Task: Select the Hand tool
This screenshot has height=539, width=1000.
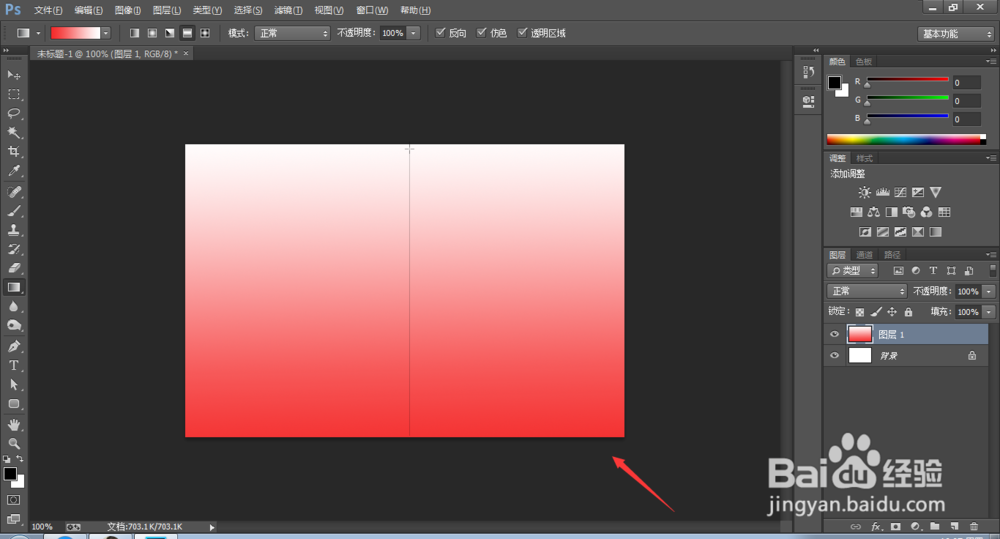Action: pos(13,425)
